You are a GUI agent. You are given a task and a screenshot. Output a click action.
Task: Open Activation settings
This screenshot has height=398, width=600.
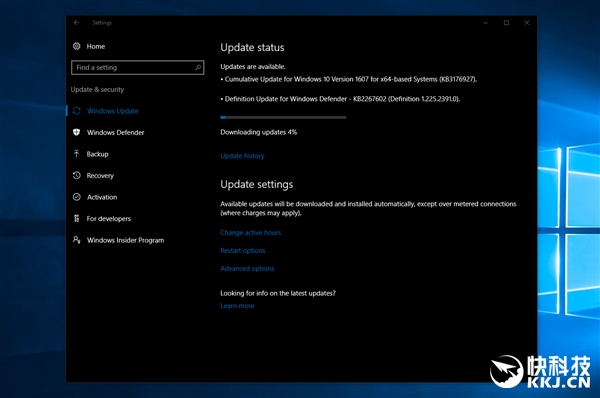click(102, 197)
